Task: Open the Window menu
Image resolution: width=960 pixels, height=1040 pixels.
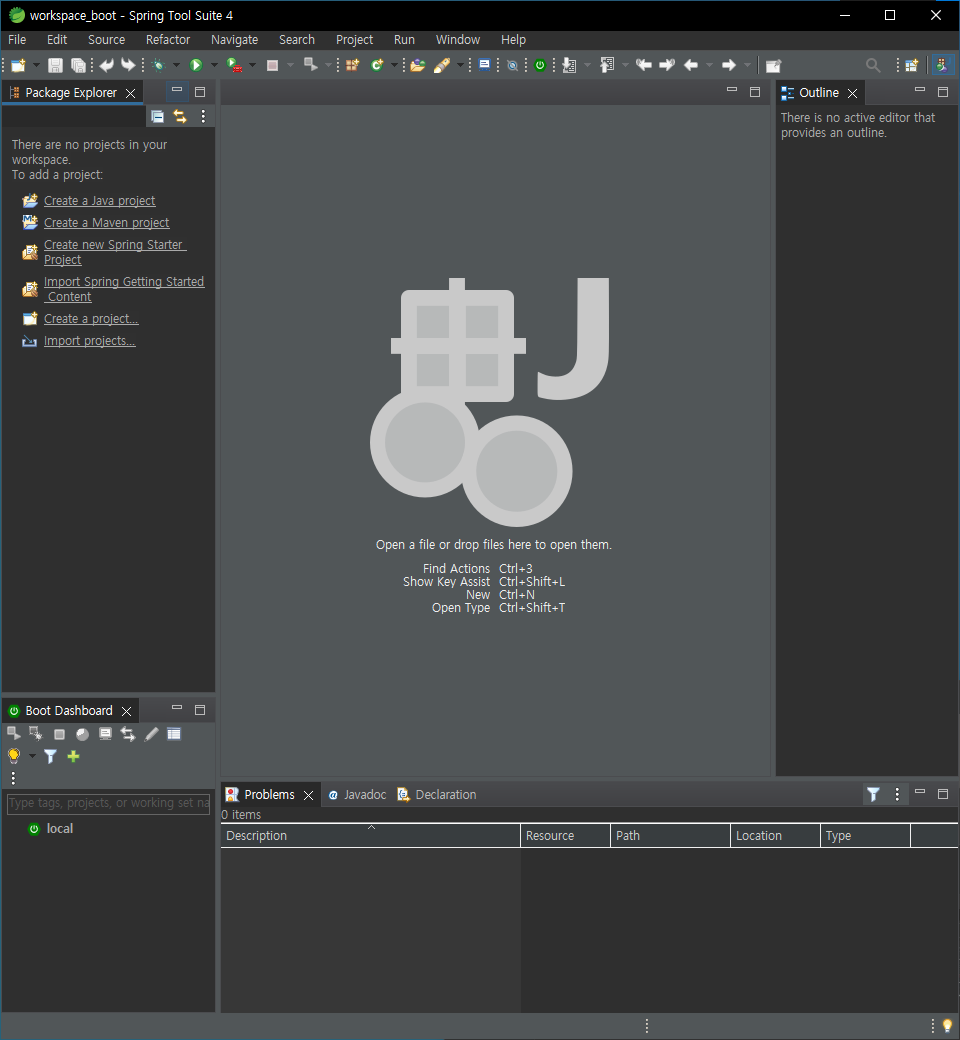Action: 458,40
